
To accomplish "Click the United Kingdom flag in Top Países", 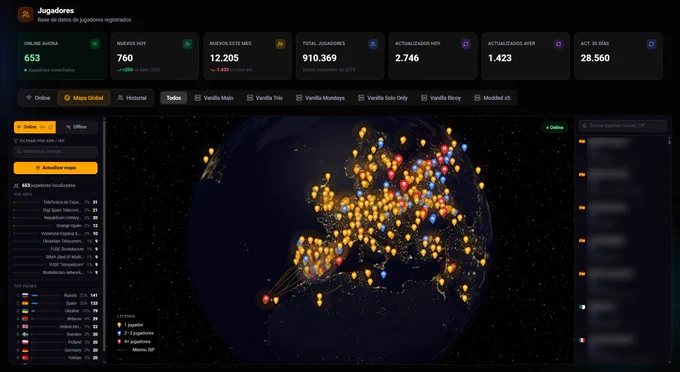I will 25,326.
